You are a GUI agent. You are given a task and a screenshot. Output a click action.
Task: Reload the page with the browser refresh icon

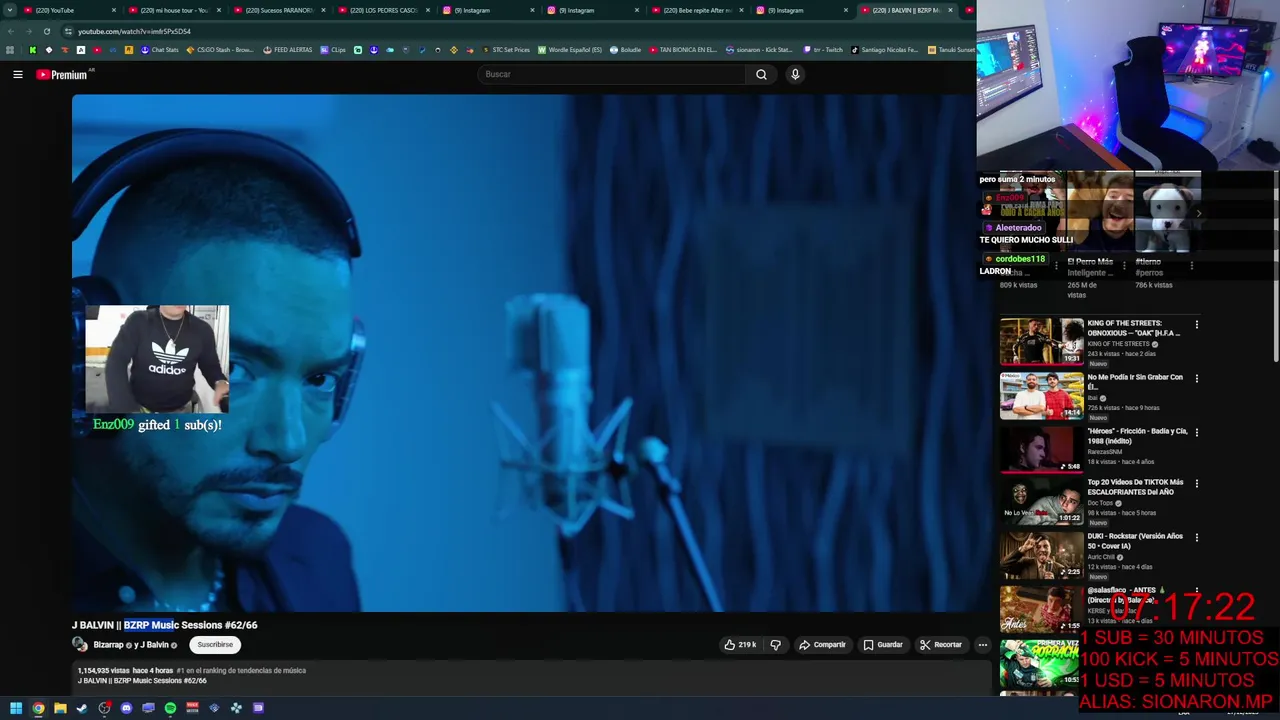click(x=46, y=31)
